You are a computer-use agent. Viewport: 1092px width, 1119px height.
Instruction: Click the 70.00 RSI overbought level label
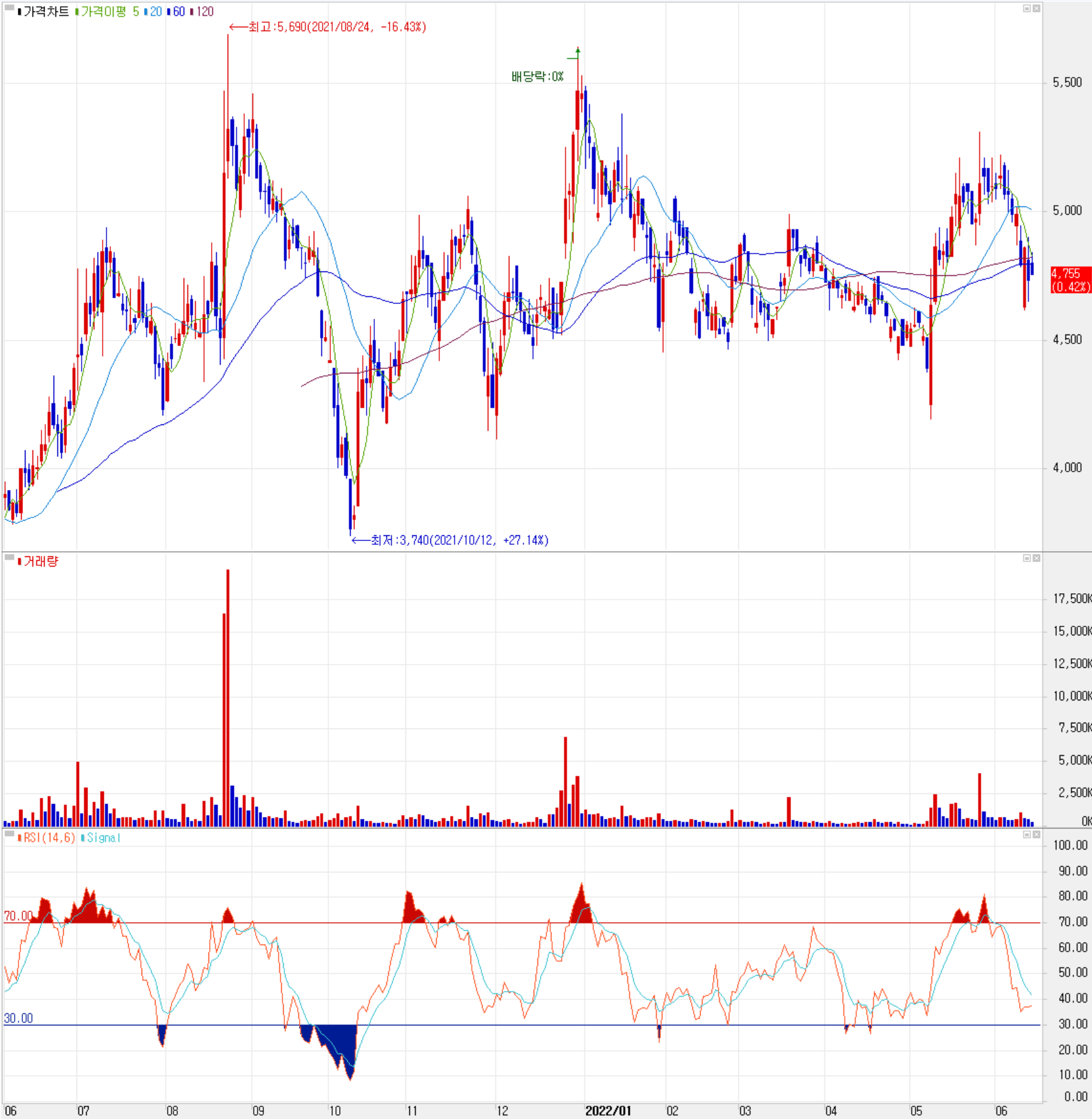[18, 916]
